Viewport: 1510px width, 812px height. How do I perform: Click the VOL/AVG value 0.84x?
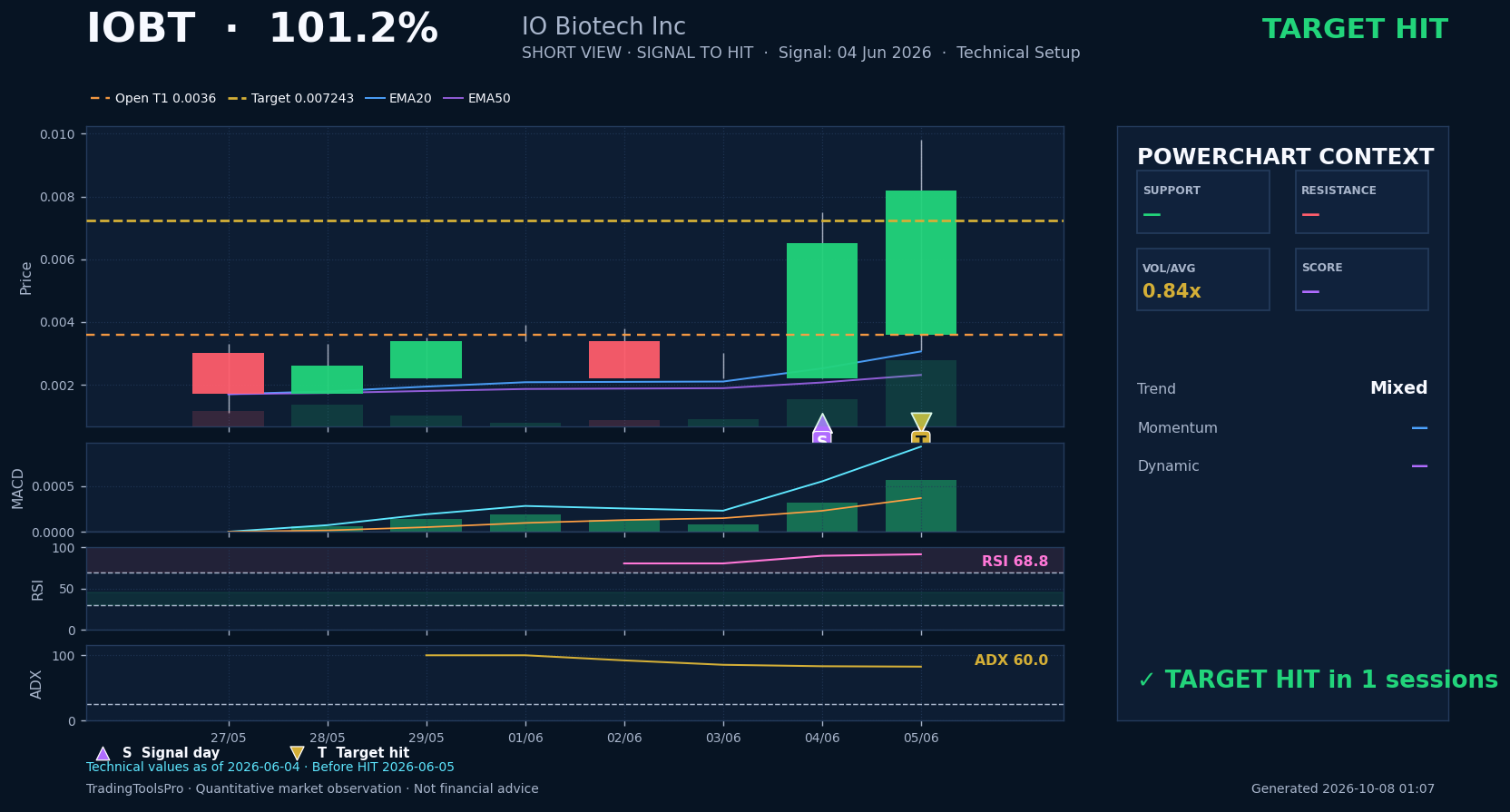point(1172,291)
